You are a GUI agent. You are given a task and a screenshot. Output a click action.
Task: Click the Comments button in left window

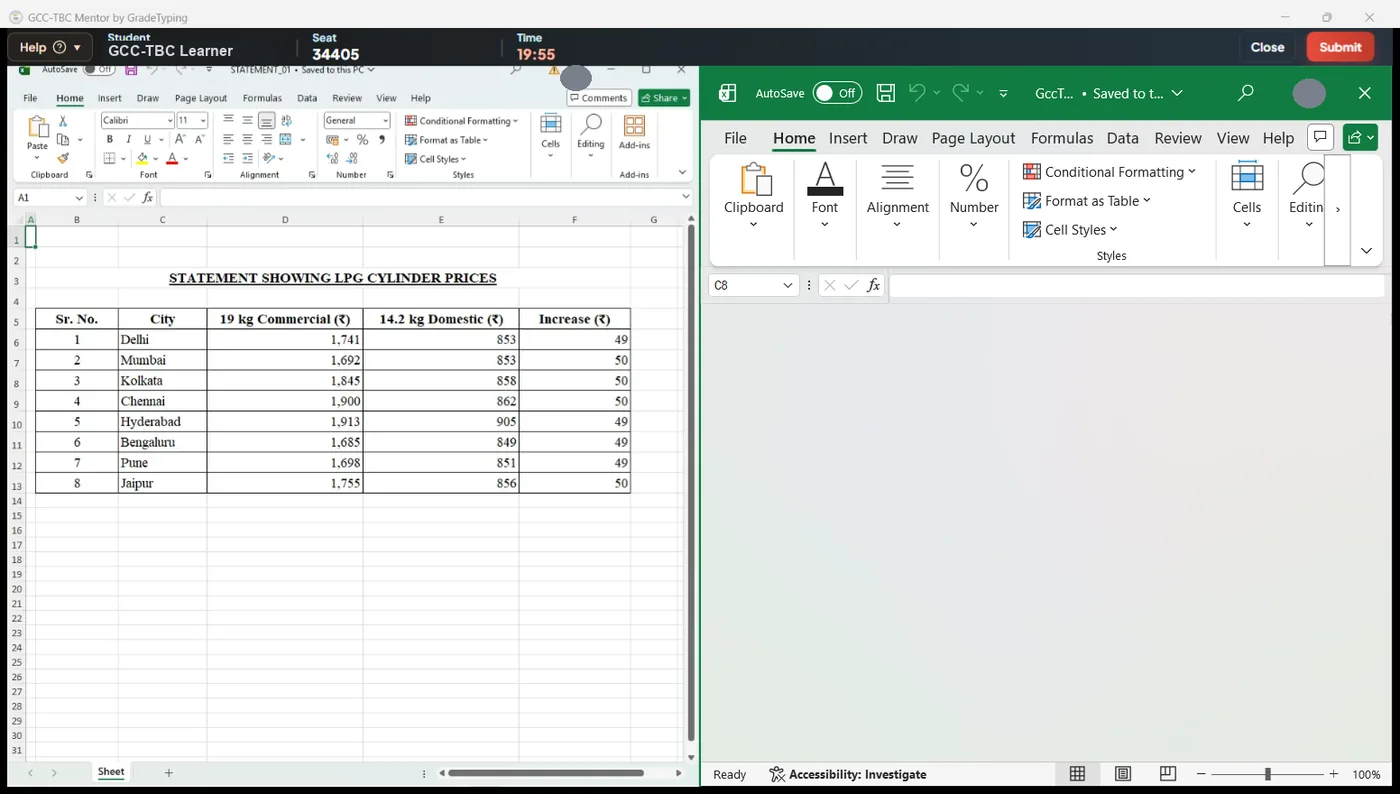point(599,98)
